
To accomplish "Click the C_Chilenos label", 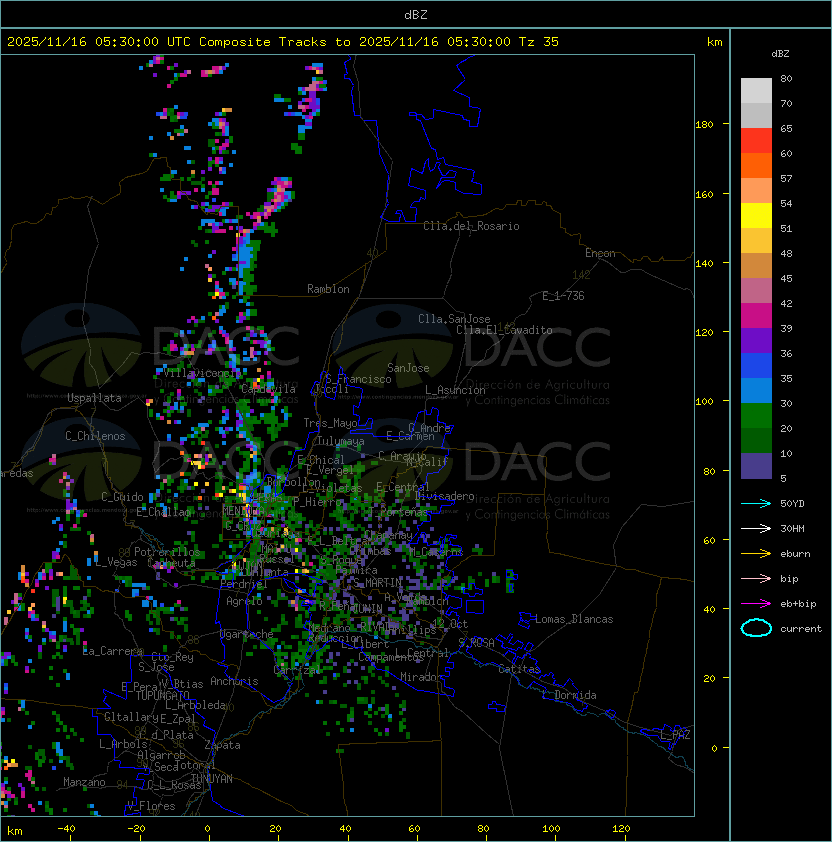I will click(x=95, y=436).
